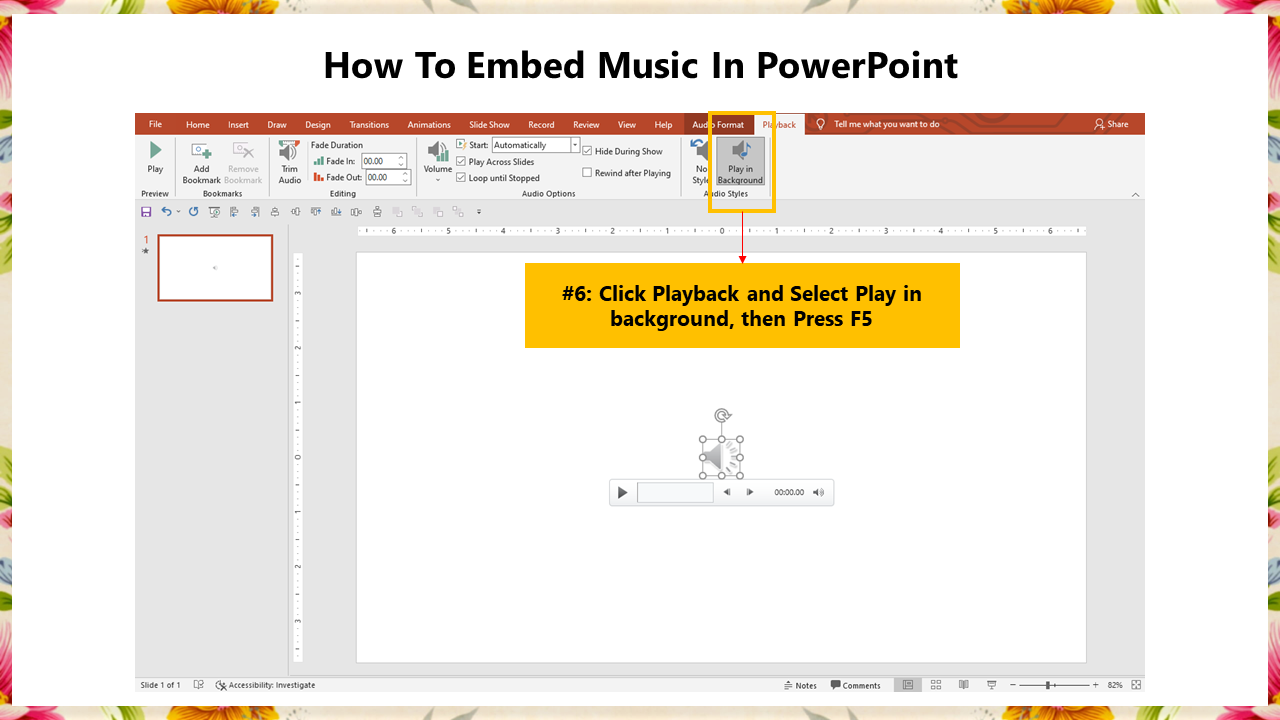Click No Style audio style
Viewport: 1280px width, 720px height.
click(700, 161)
